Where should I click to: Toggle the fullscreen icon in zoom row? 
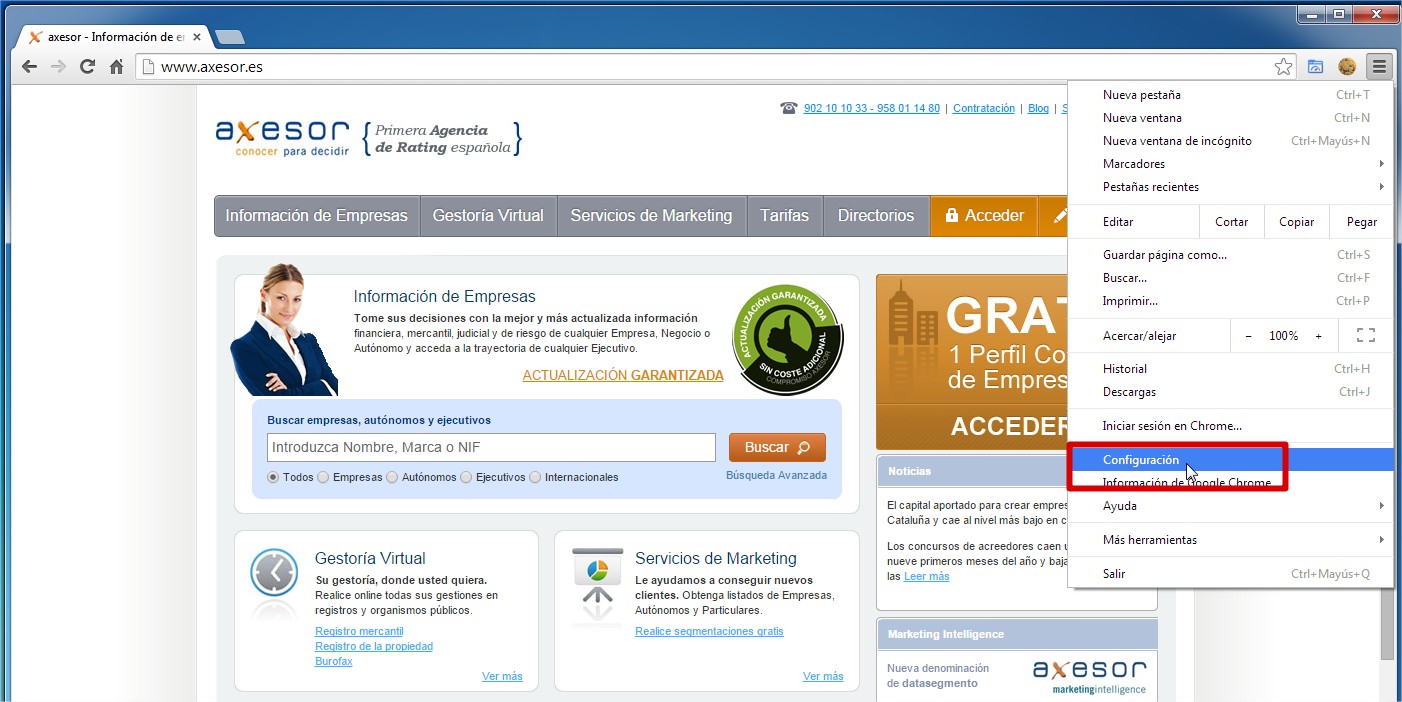point(1366,336)
